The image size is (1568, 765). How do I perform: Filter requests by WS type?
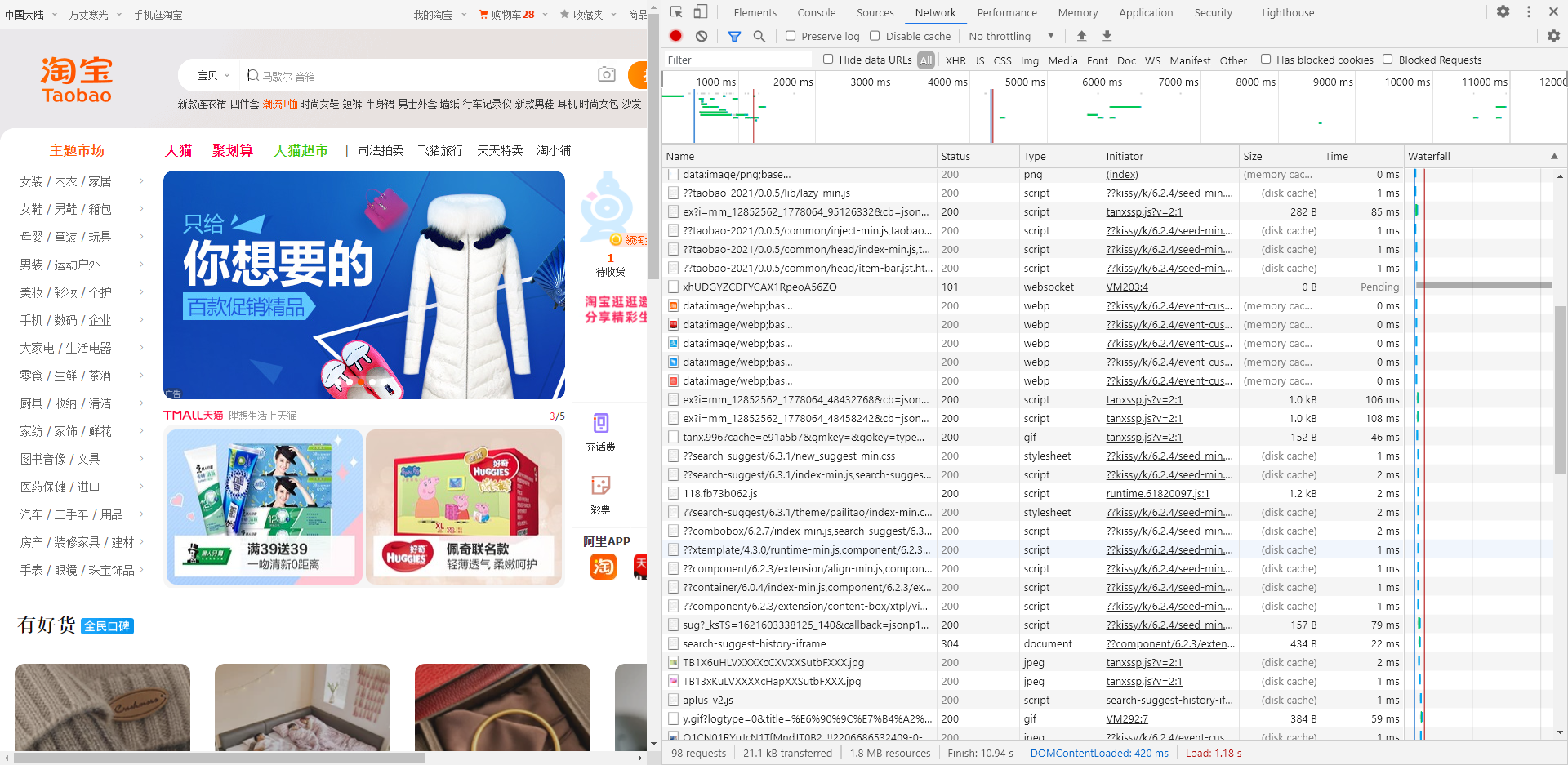[x=1152, y=60]
